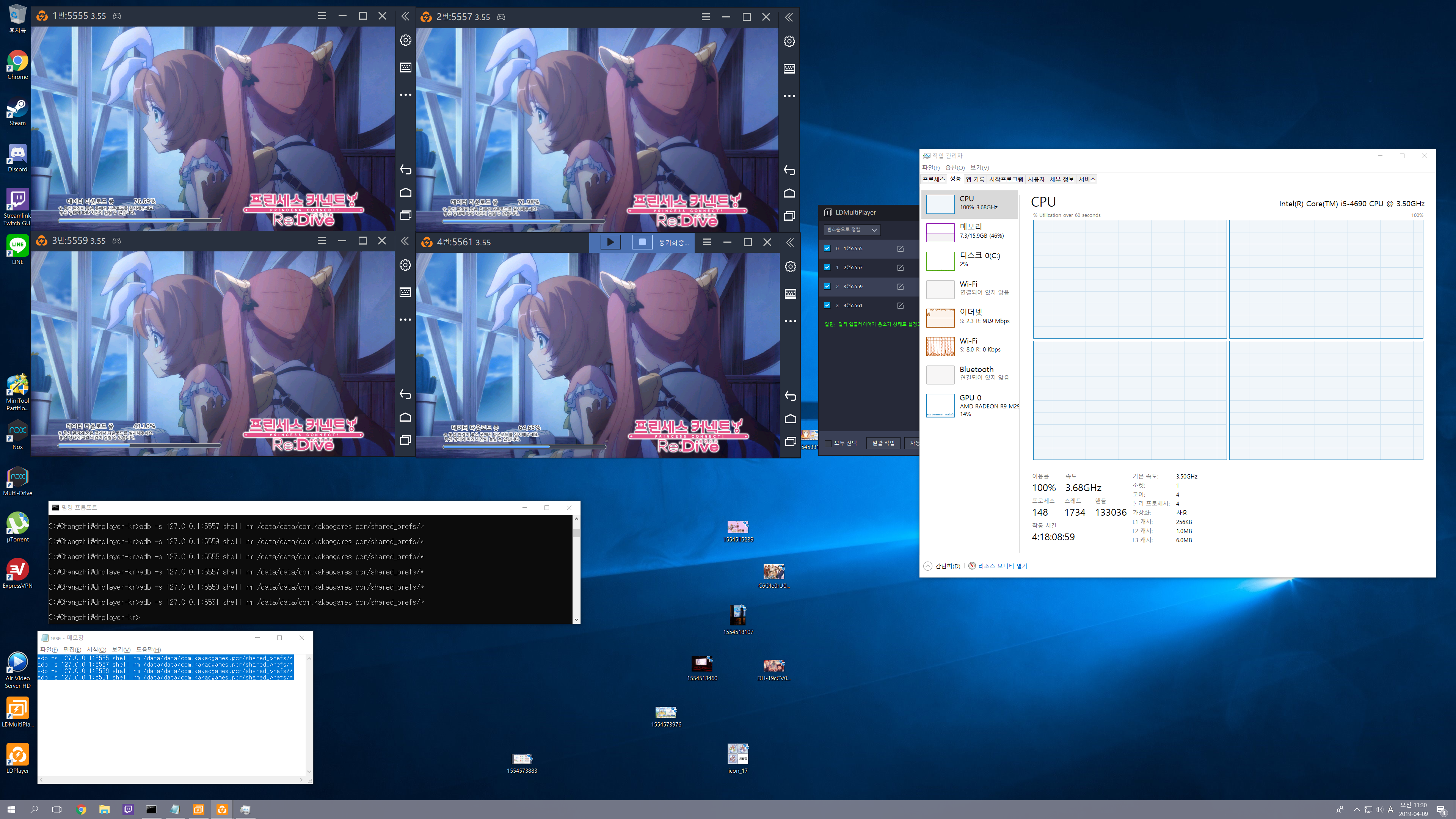Open 옵션(O) menu in Task Manager
Viewport: 1456px width, 819px height.
pos(955,167)
